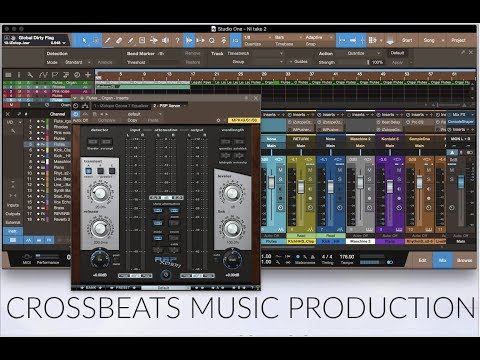Open the info inspector i icon
The width and height of the screenshot is (480, 360).
coord(19,75)
